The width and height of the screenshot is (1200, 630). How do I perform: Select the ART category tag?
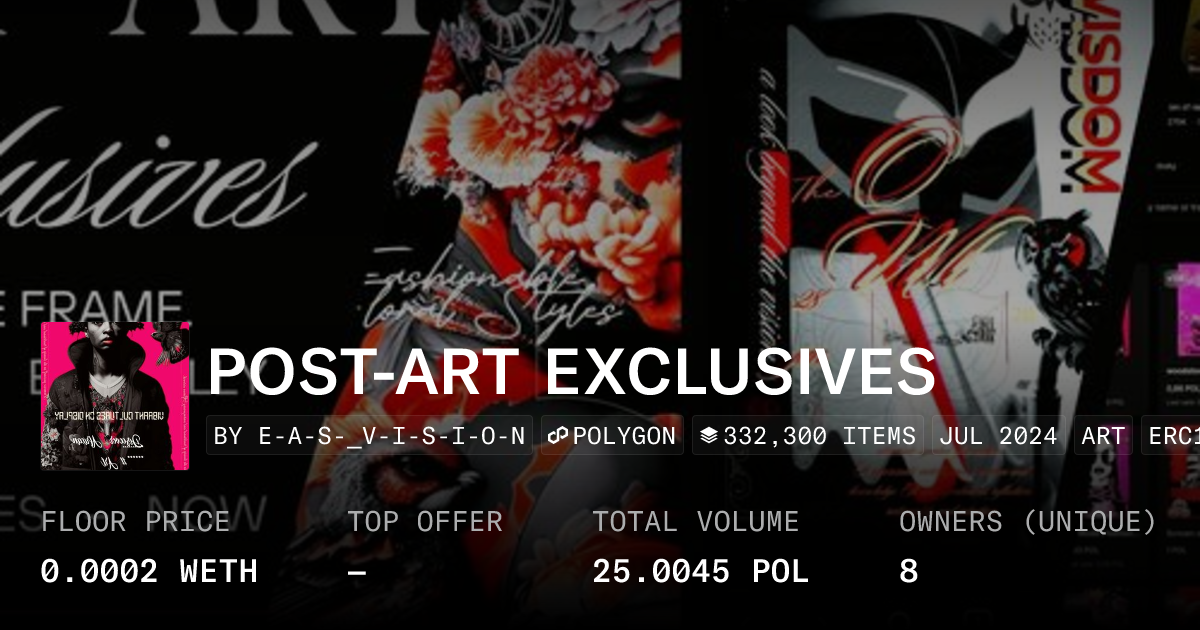point(1103,436)
